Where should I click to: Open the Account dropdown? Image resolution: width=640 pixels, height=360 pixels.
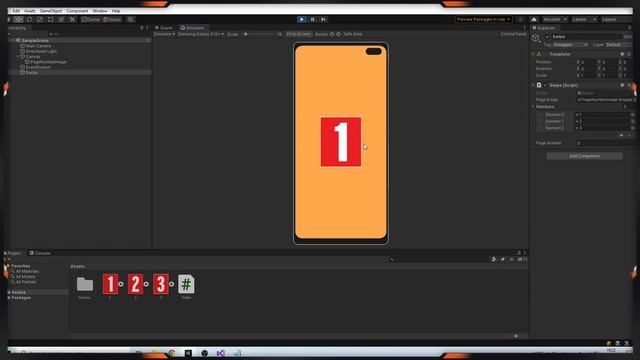pos(555,19)
